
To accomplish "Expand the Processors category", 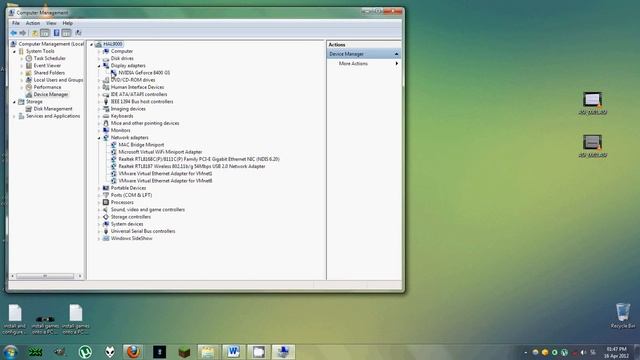I will click(x=99, y=202).
